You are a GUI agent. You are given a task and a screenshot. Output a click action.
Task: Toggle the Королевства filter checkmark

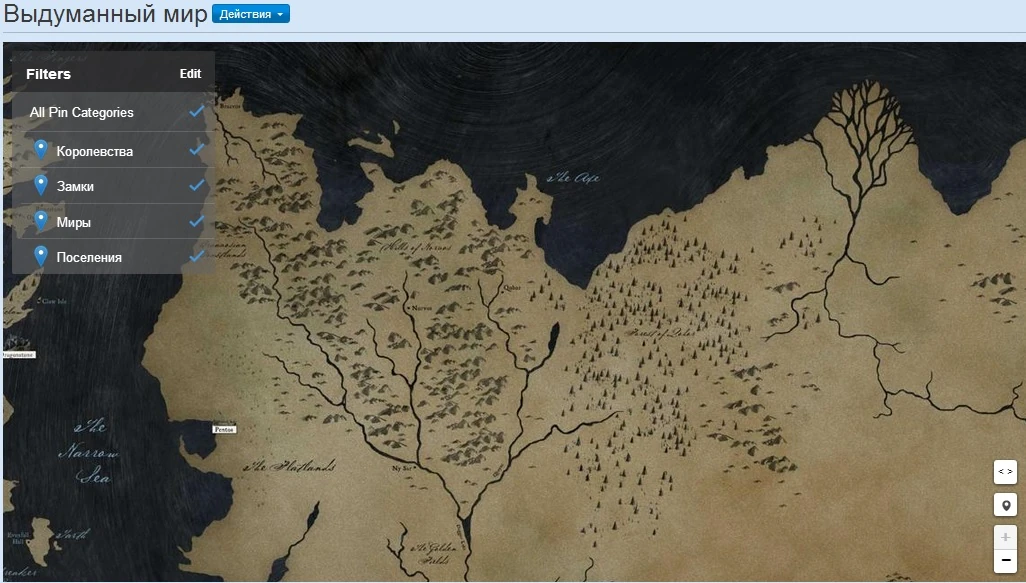196,150
